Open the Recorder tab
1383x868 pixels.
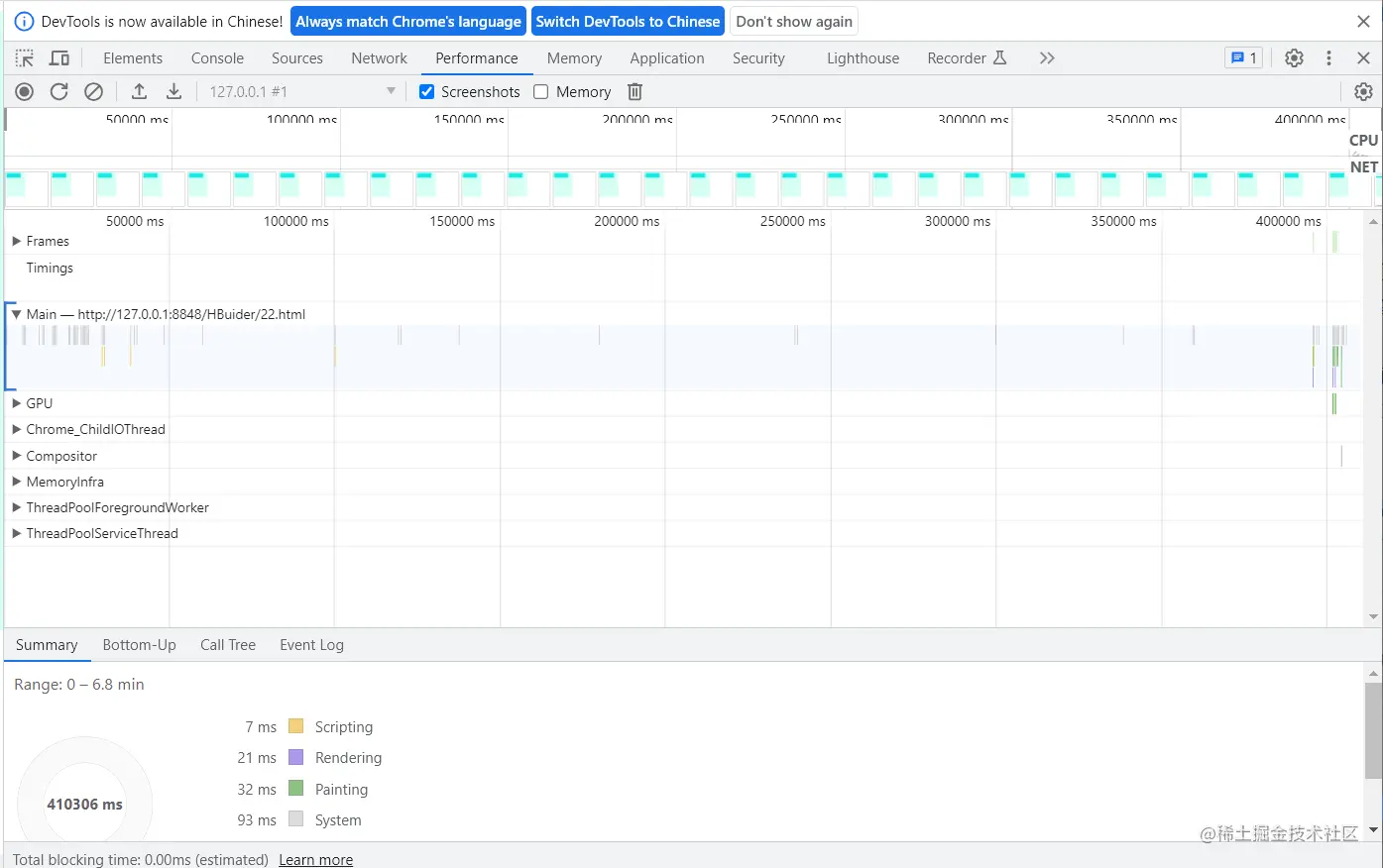tap(967, 58)
